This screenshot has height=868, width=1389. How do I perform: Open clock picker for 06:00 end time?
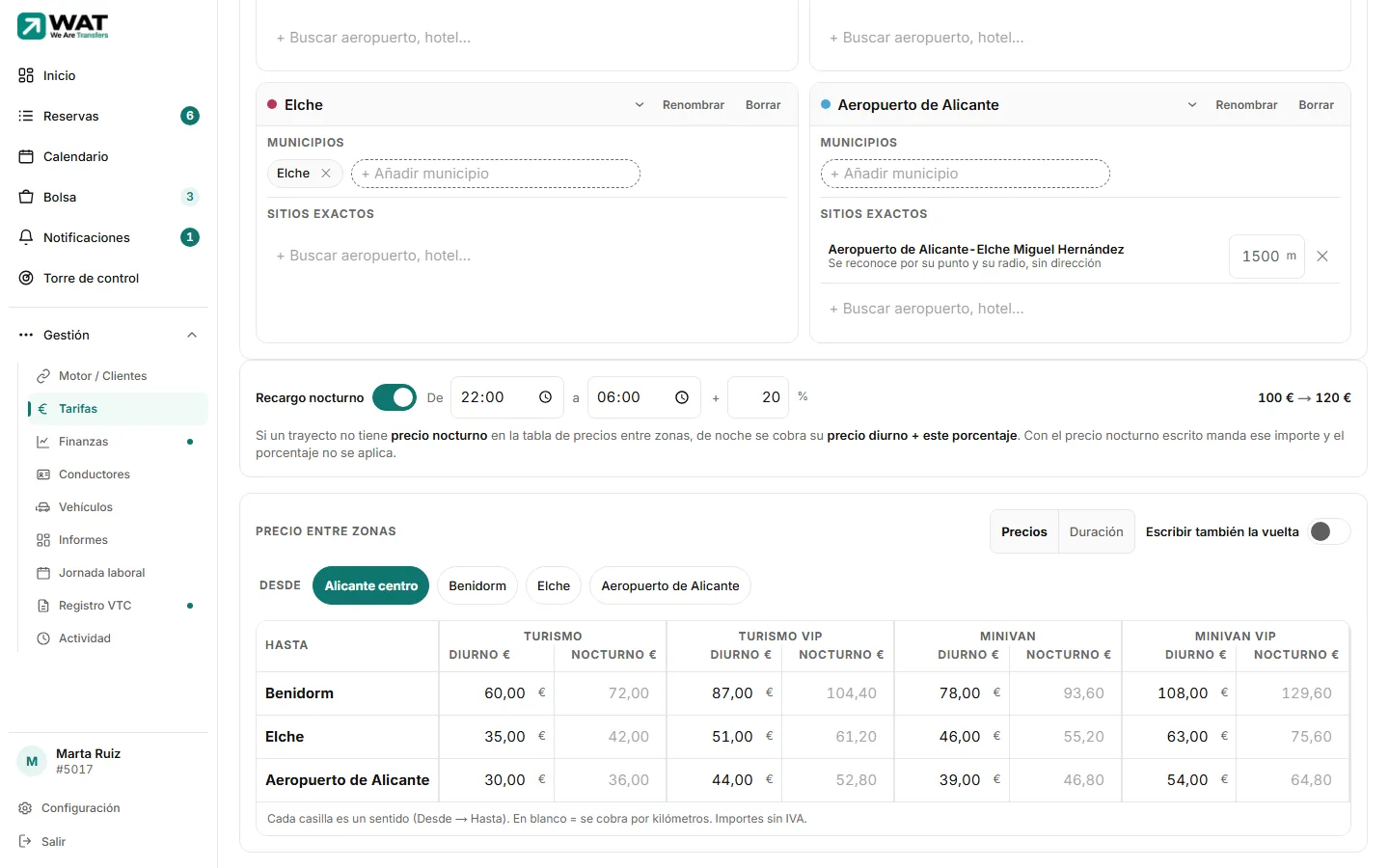682,397
